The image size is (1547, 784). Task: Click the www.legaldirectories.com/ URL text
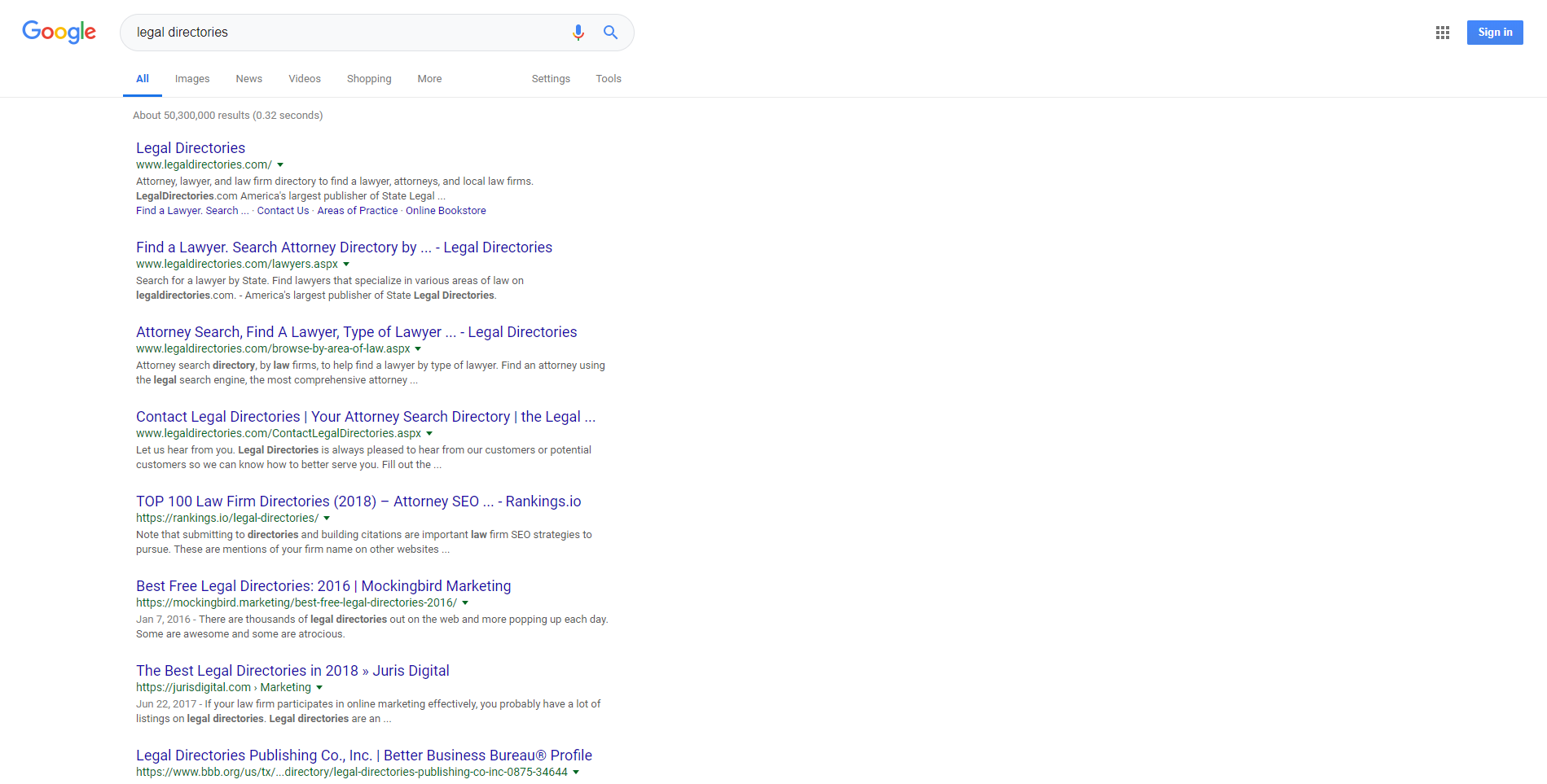pyautogui.click(x=204, y=165)
